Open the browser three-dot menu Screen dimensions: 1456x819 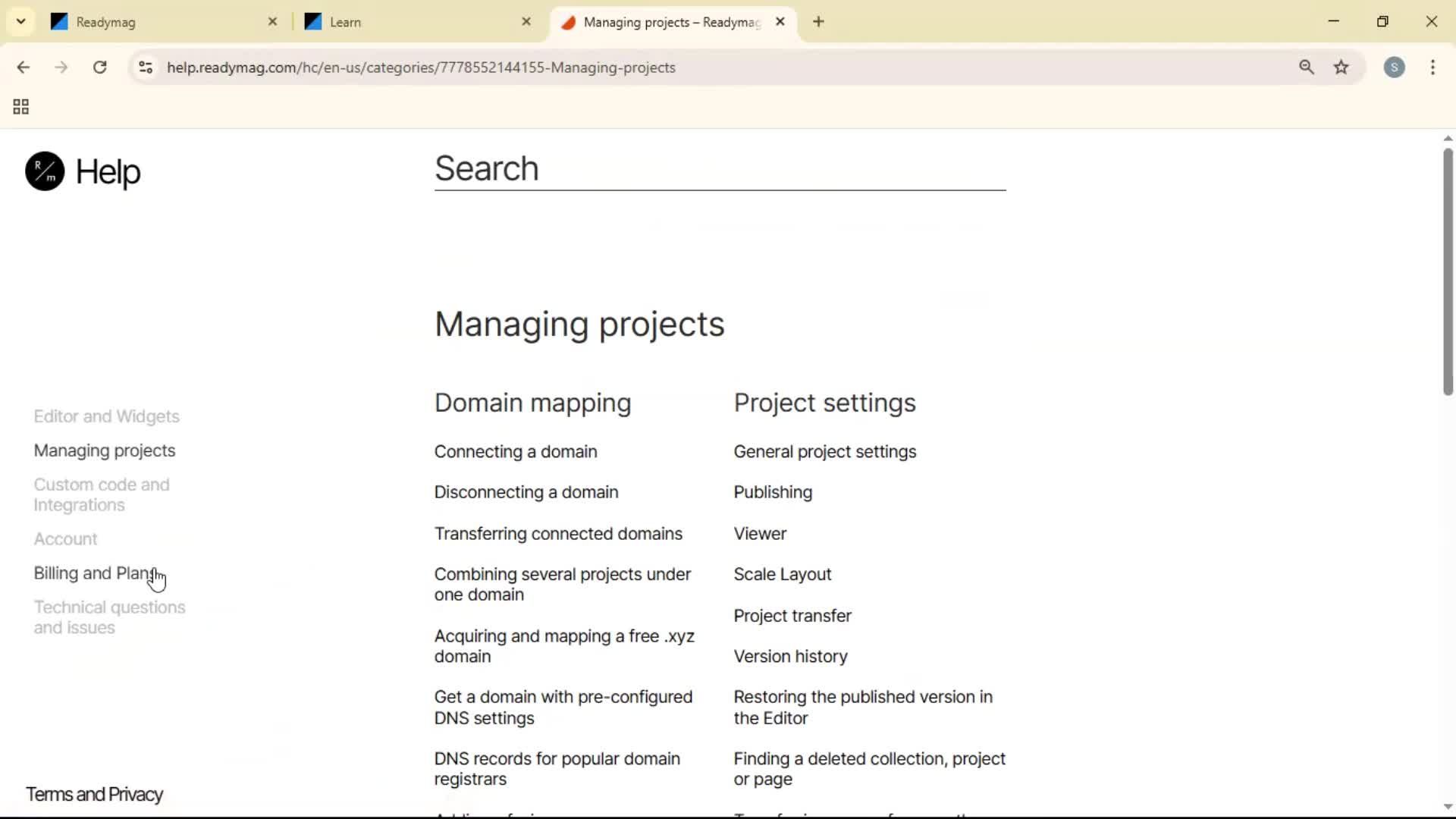(x=1434, y=67)
